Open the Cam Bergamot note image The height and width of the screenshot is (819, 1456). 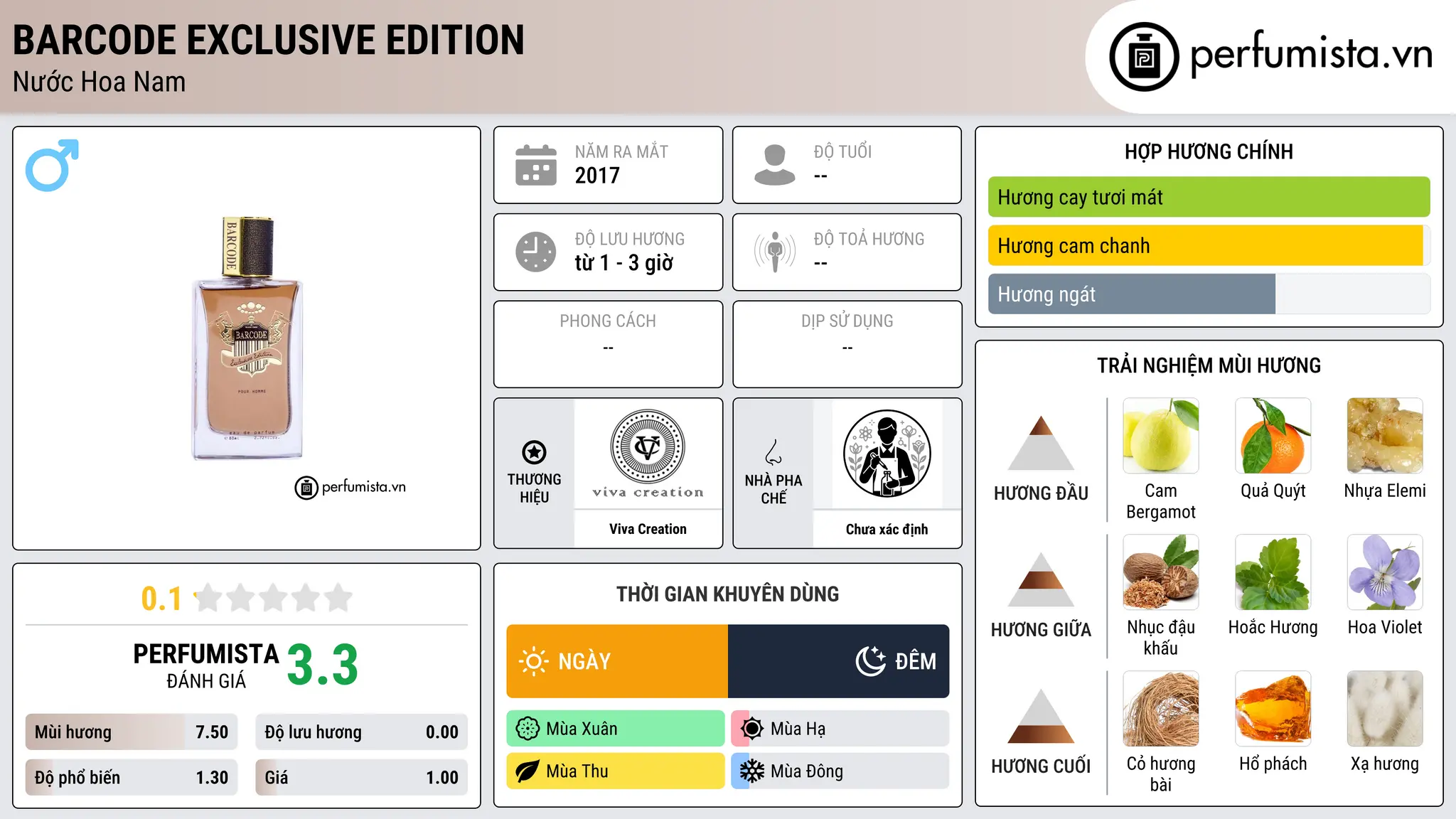tap(1161, 436)
